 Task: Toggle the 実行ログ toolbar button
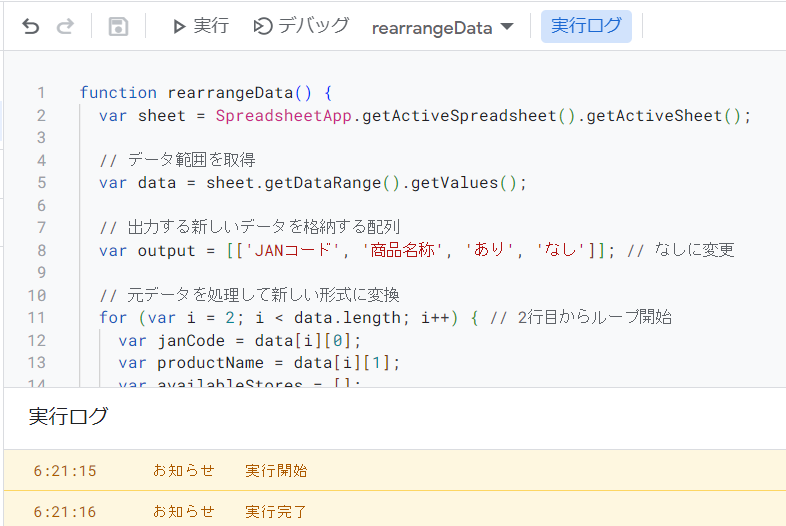pyautogui.click(x=586, y=26)
